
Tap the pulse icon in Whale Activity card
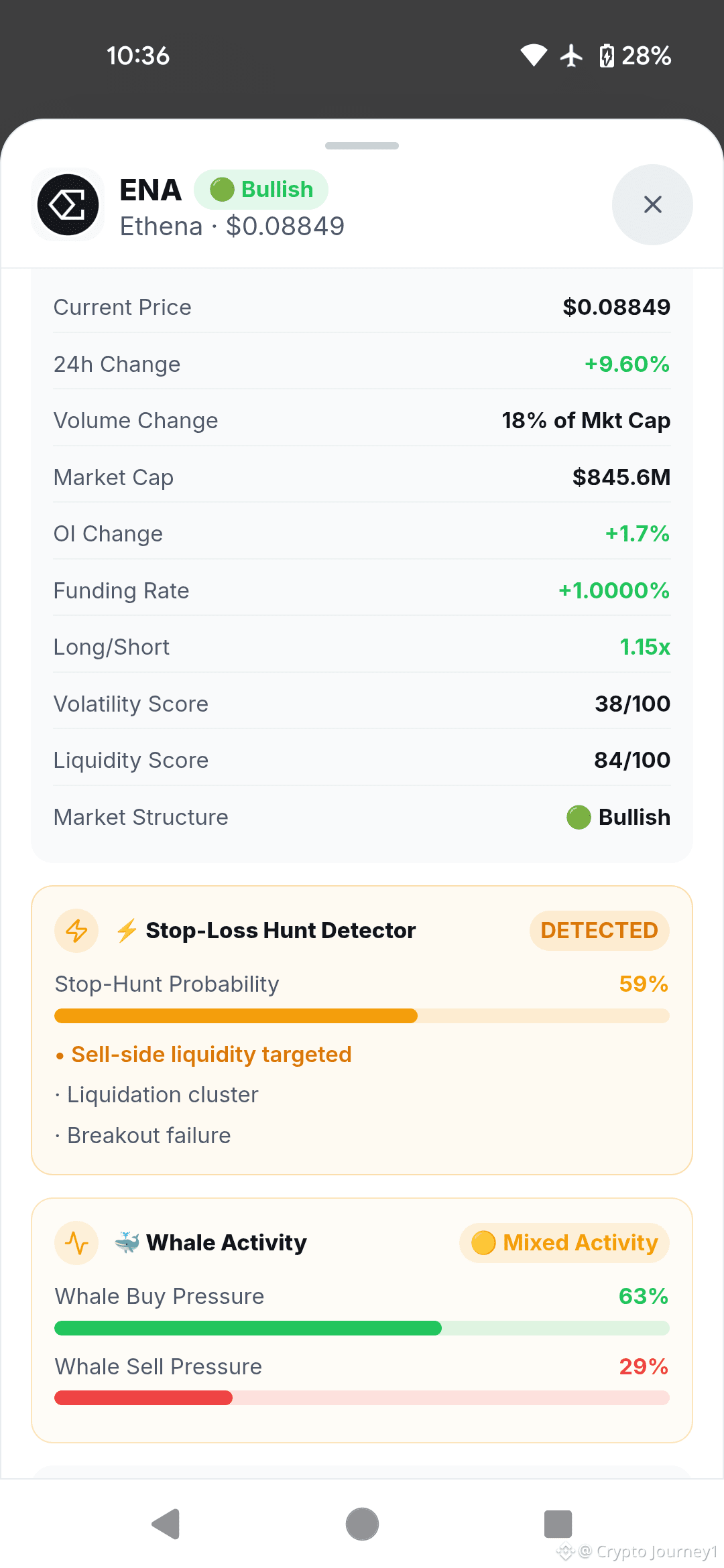coord(76,1243)
